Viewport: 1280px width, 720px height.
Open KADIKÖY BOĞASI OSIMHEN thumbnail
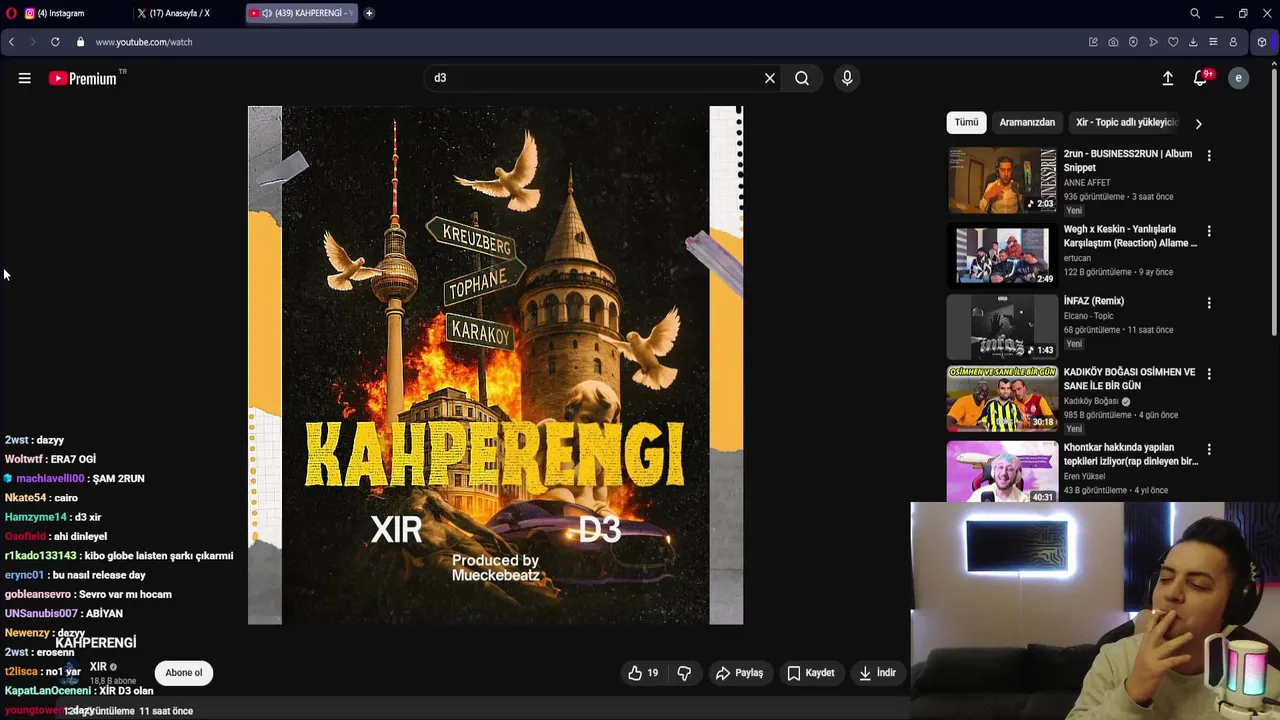(x=1002, y=398)
